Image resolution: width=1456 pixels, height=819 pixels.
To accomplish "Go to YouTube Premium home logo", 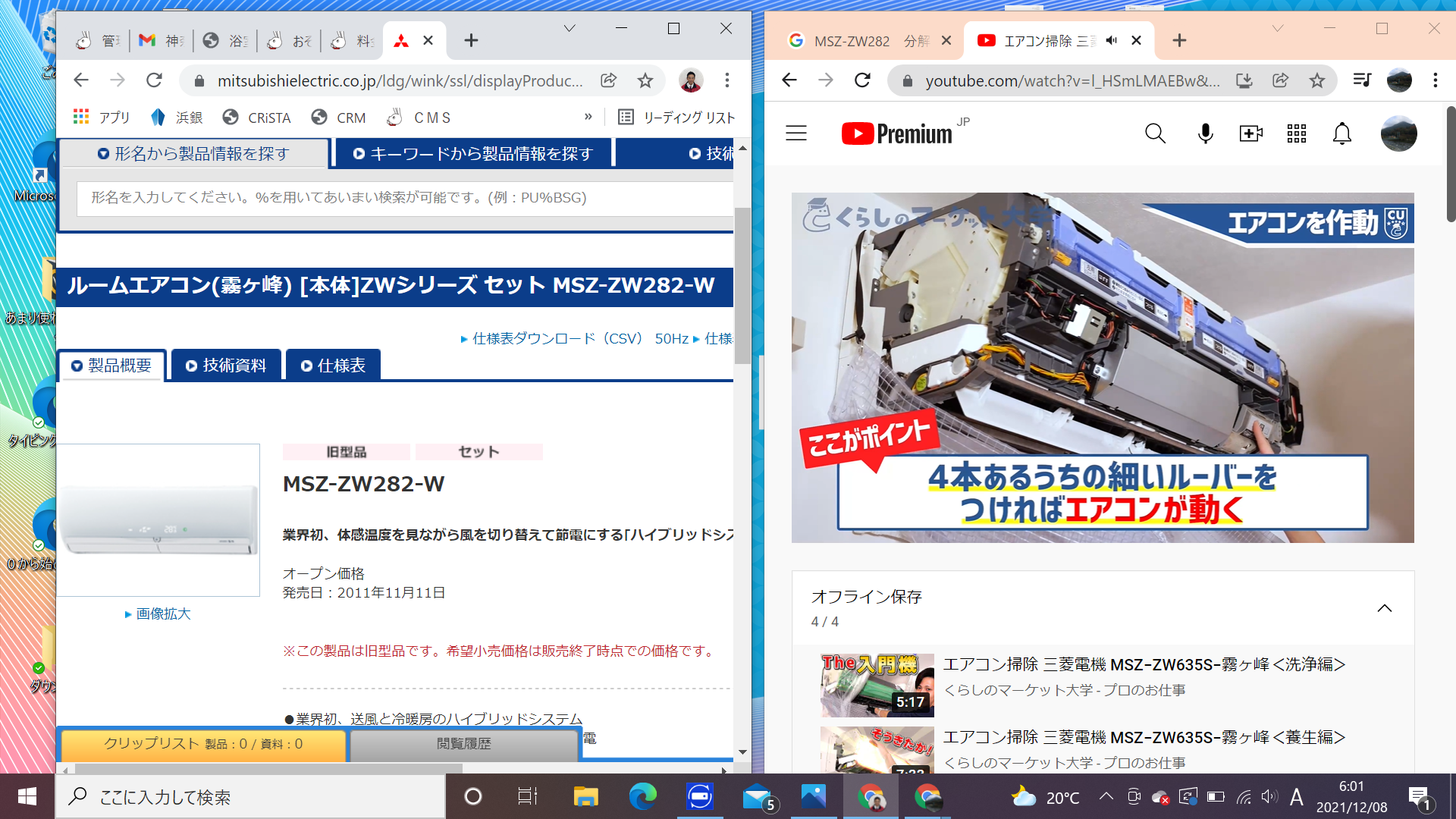I will tap(897, 133).
